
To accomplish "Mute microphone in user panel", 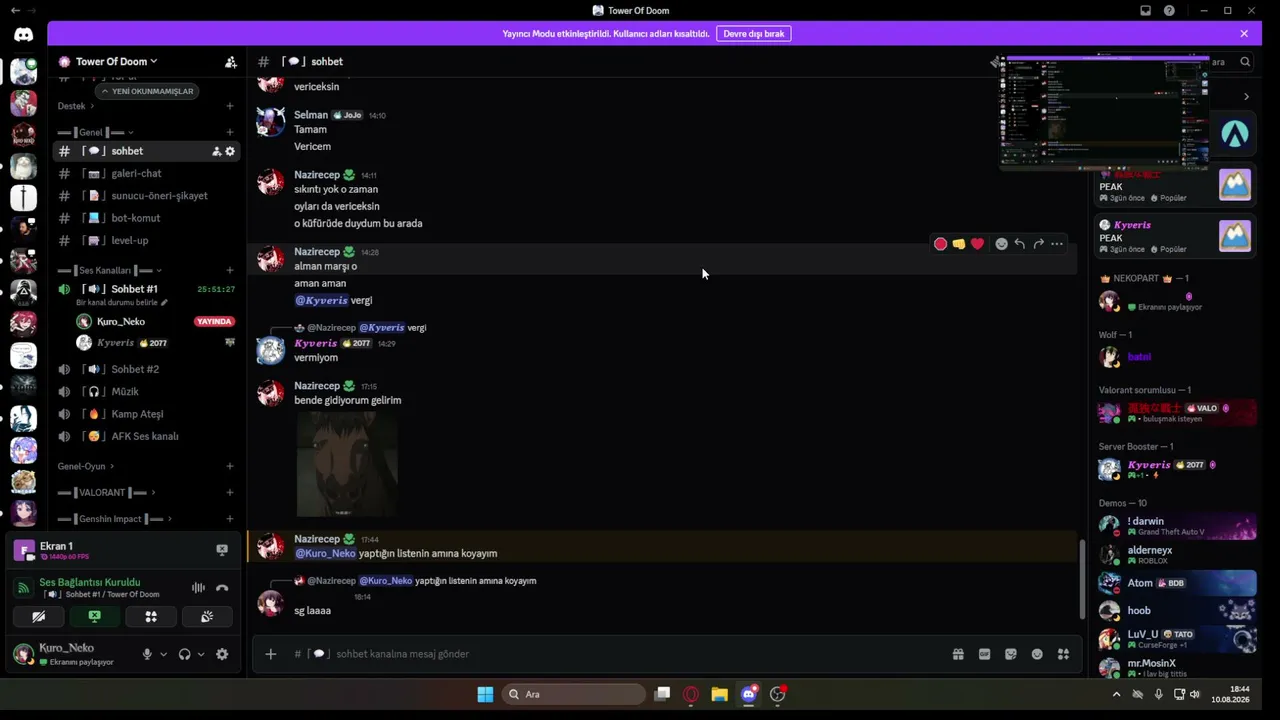I will [147, 654].
